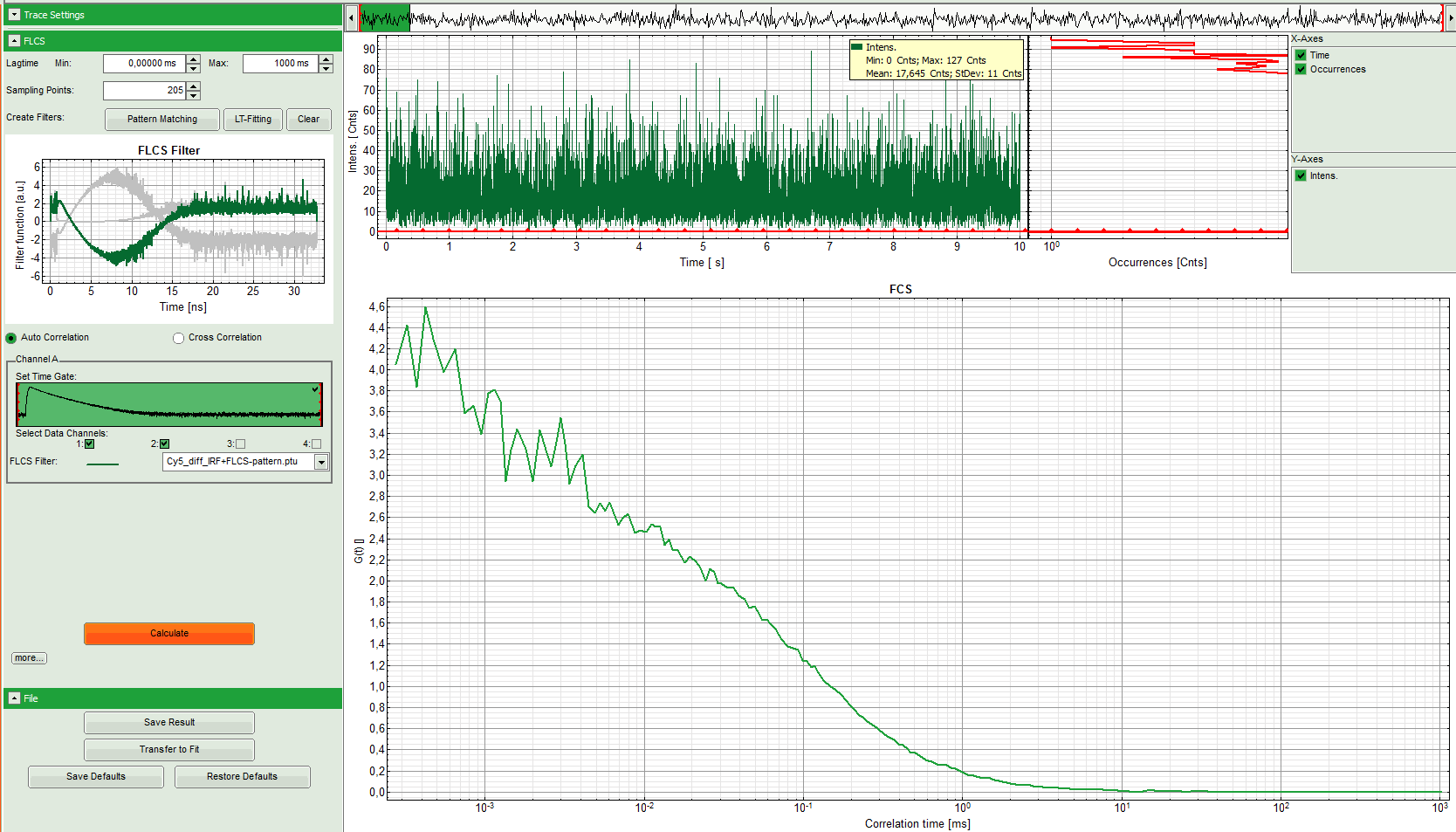This screenshot has width=1456, height=832.
Task: Click the FLCS Filter plot
Action: click(184, 221)
